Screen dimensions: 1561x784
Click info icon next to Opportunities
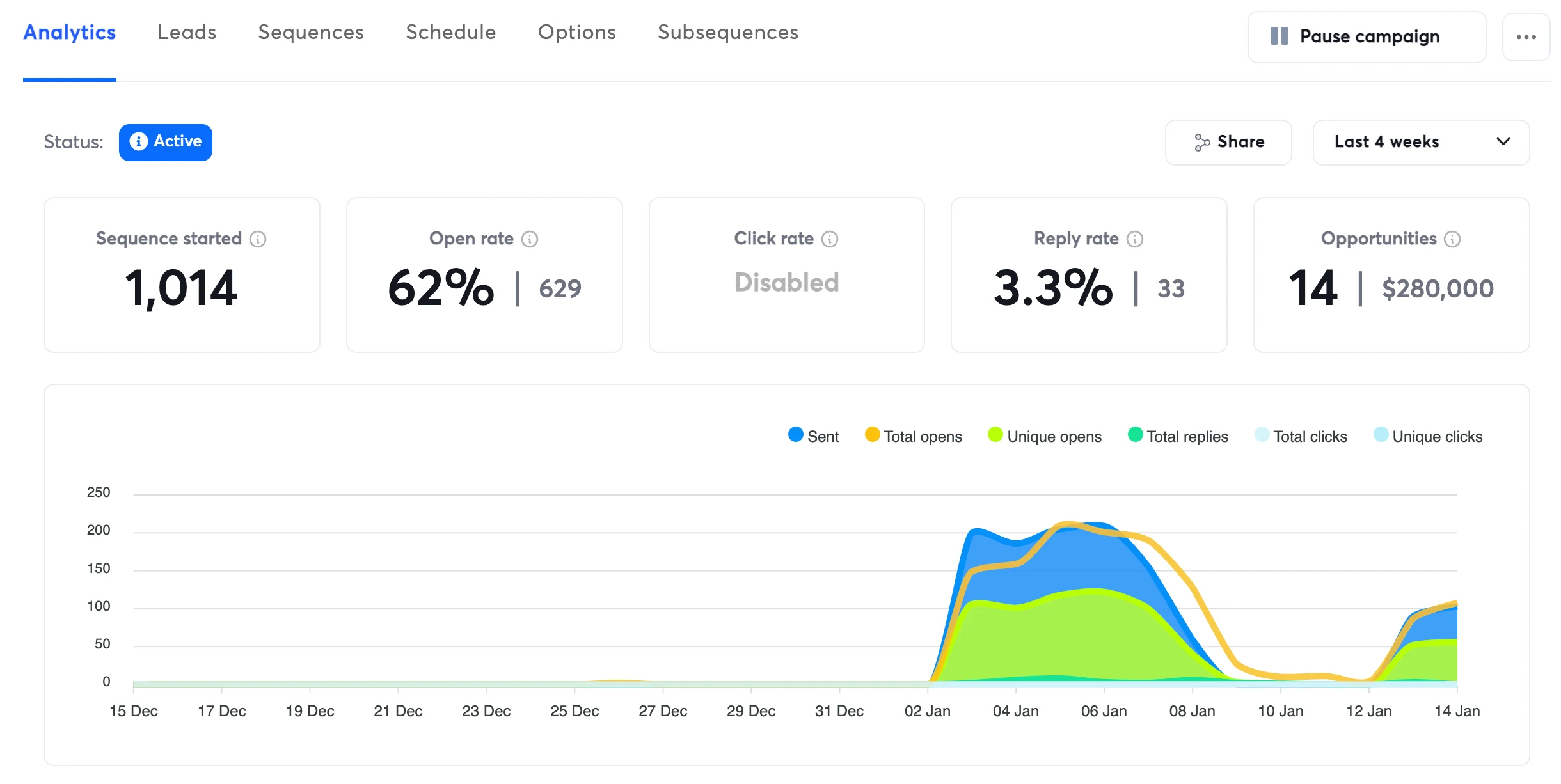click(x=1452, y=239)
